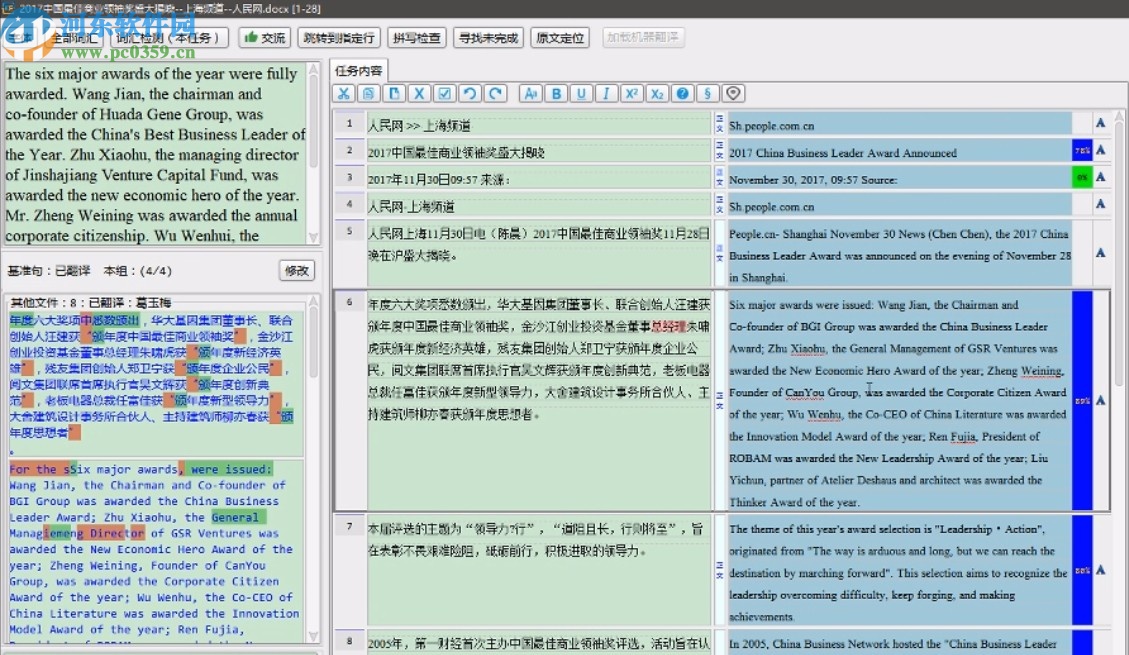This screenshot has width=1129, height=655.
Task: Apply Underline formatting with the U icon
Action: coord(581,93)
